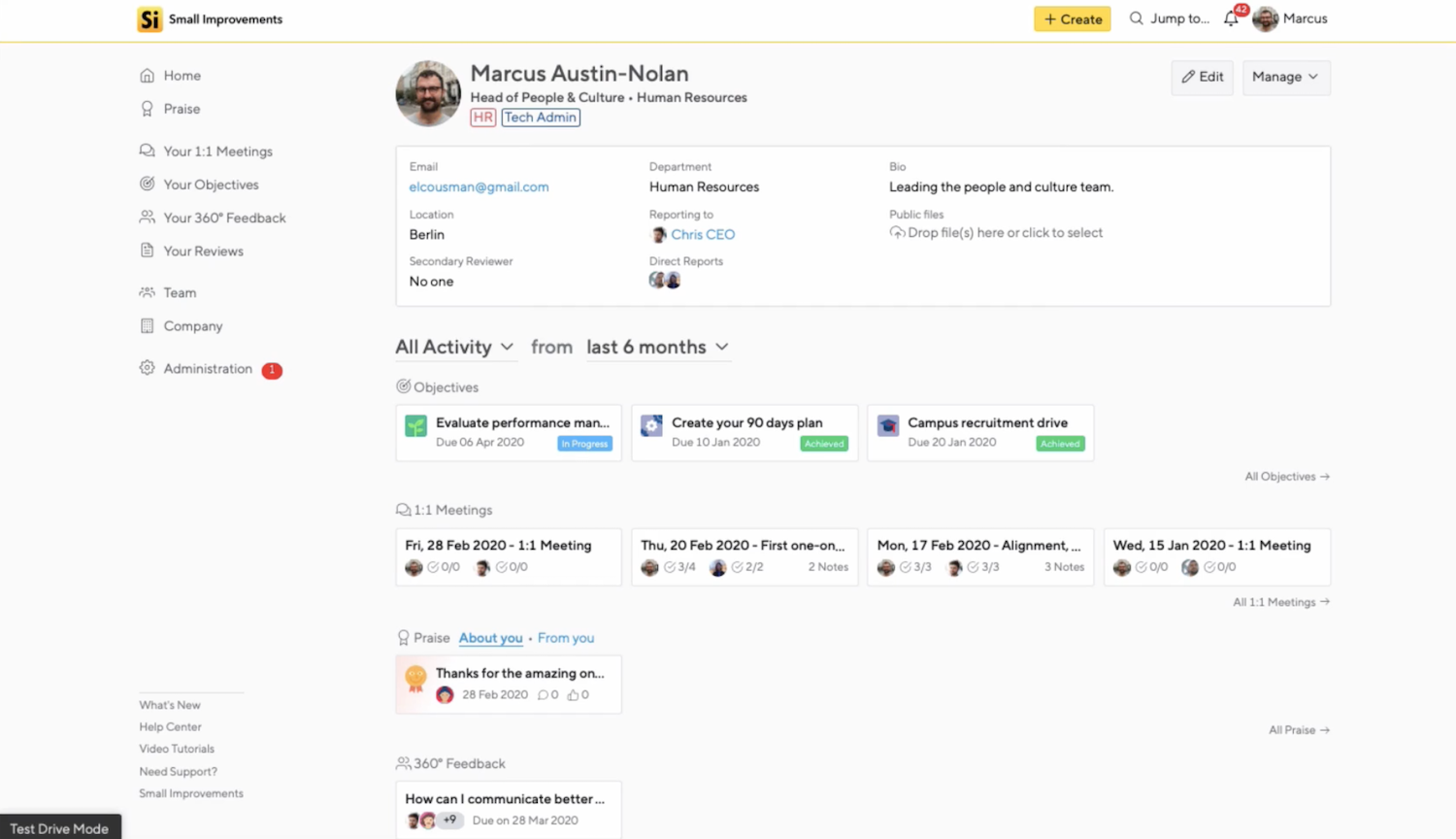Click Marcus Austin-Nolan's profile photo
The height and width of the screenshot is (839, 1456).
tap(427, 93)
